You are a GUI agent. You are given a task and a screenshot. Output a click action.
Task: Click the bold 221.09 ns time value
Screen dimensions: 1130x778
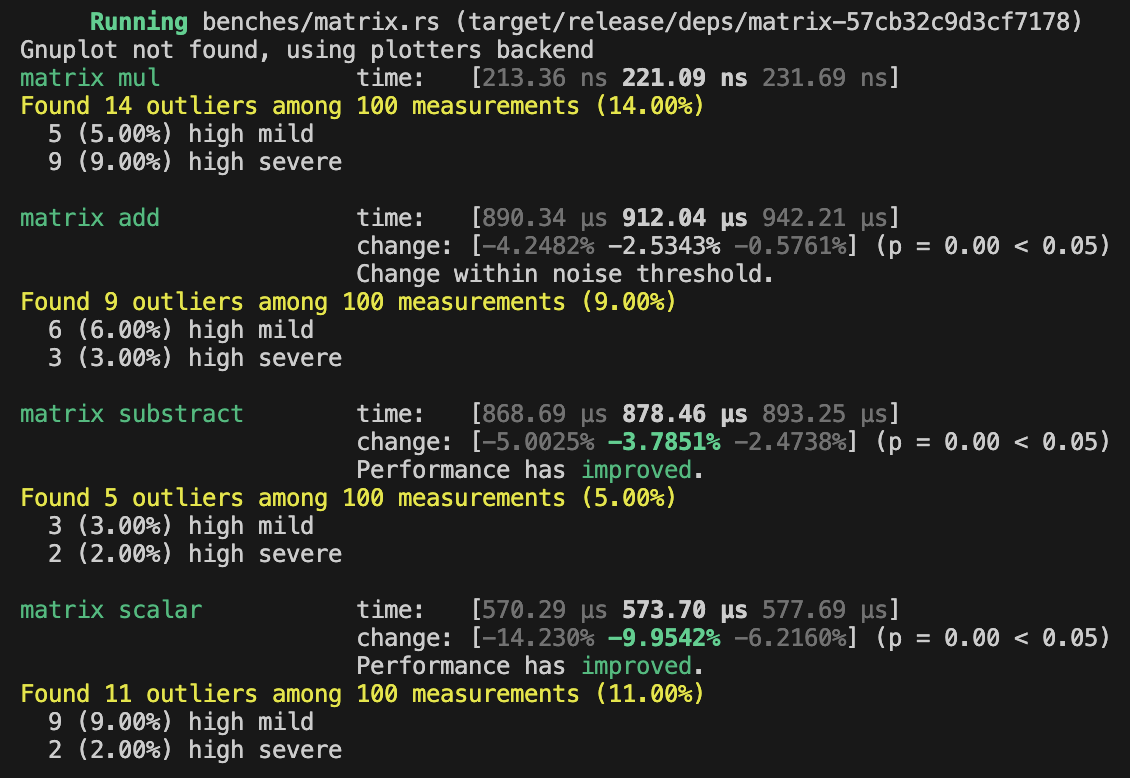pyautogui.click(x=684, y=77)
